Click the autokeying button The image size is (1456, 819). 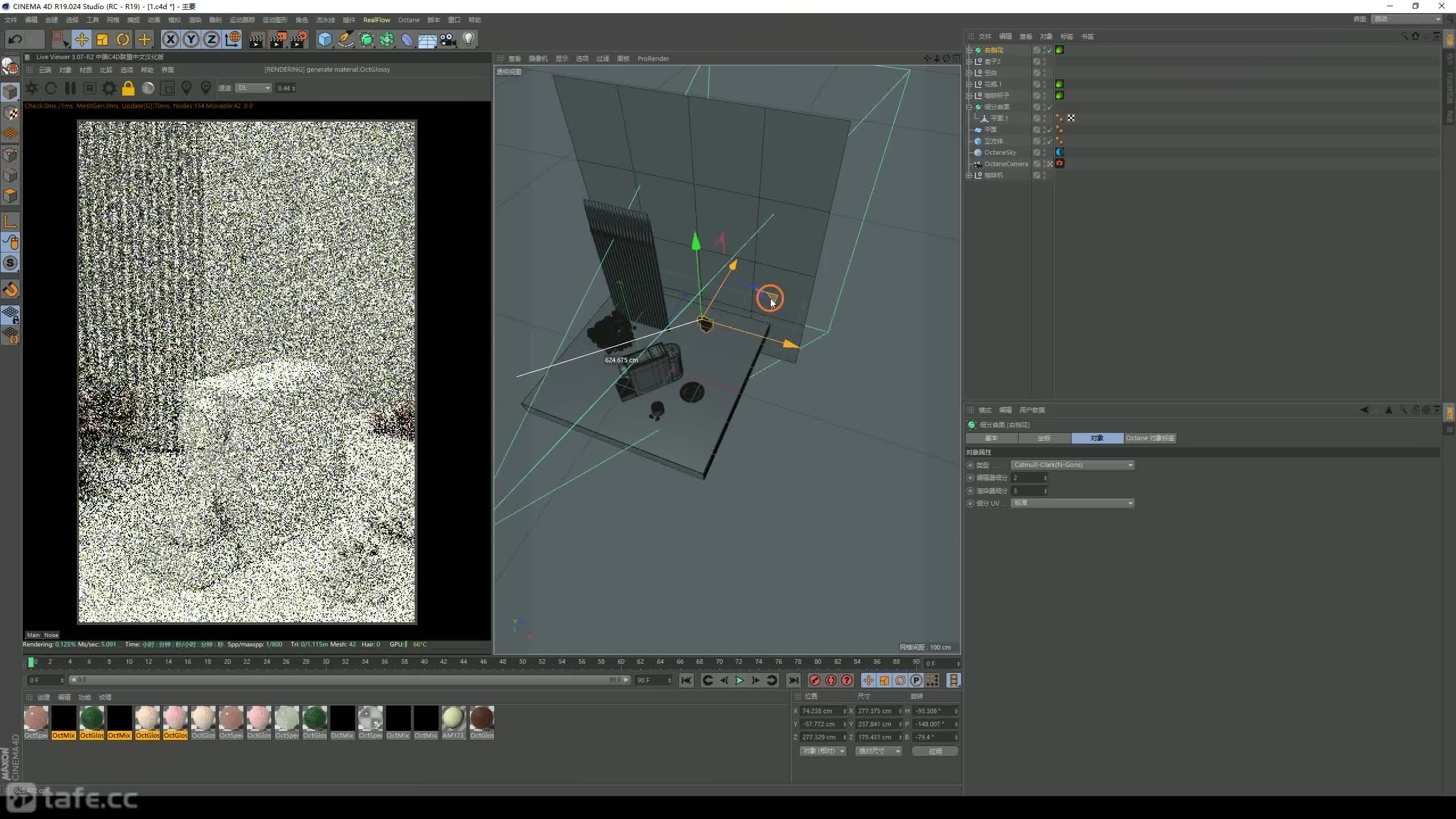coord(831,680)
